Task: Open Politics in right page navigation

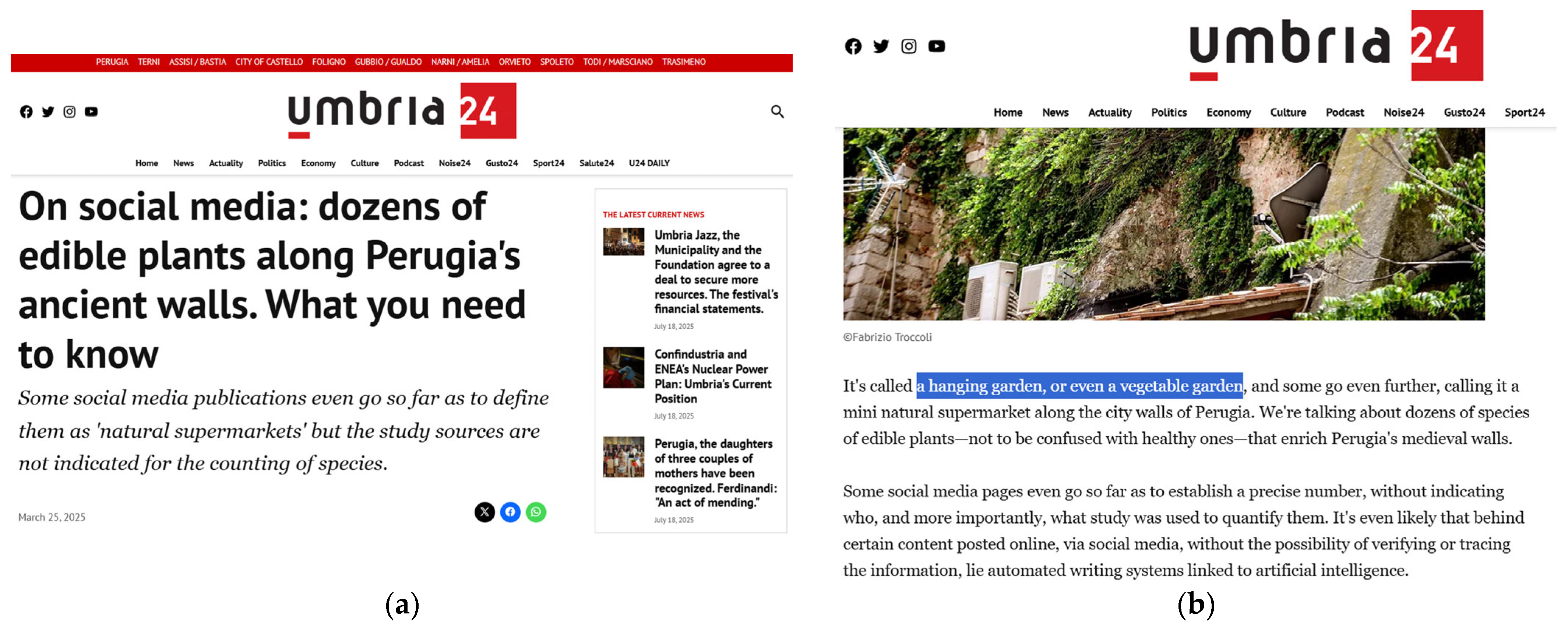Action: 1169,113
